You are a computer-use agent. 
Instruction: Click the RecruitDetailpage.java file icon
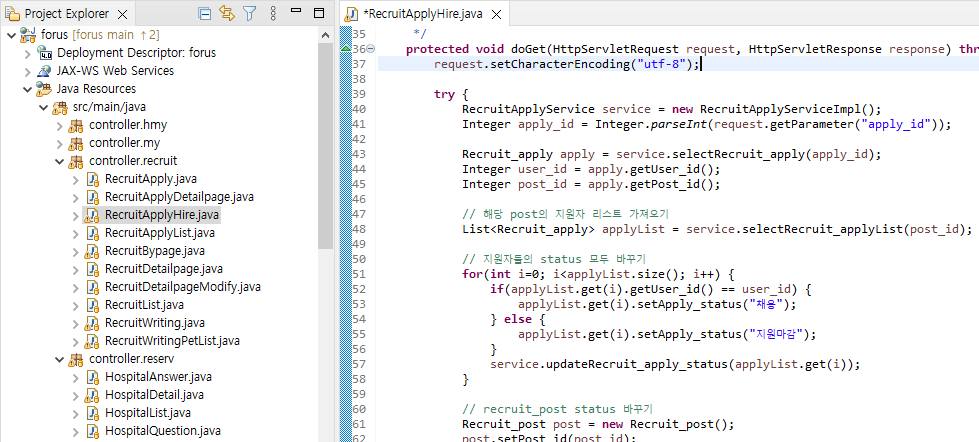[92, 269]
